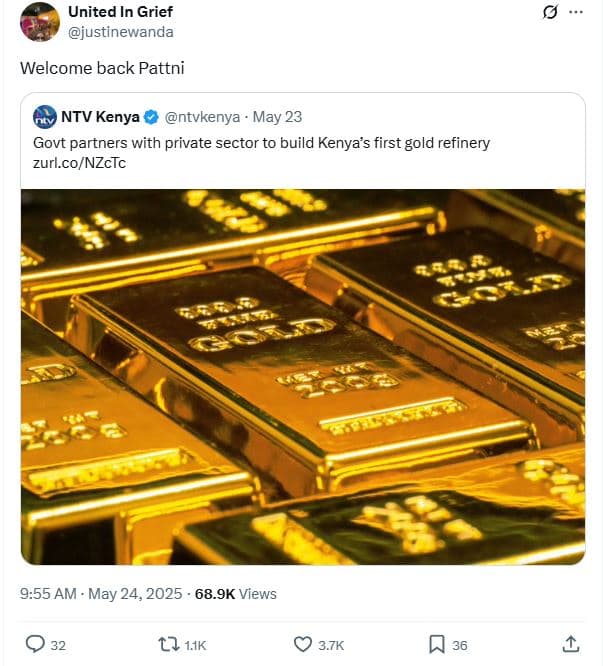Repost this tweet using the retweet icon
Viewport: 603px width, 666px height.
170,644
